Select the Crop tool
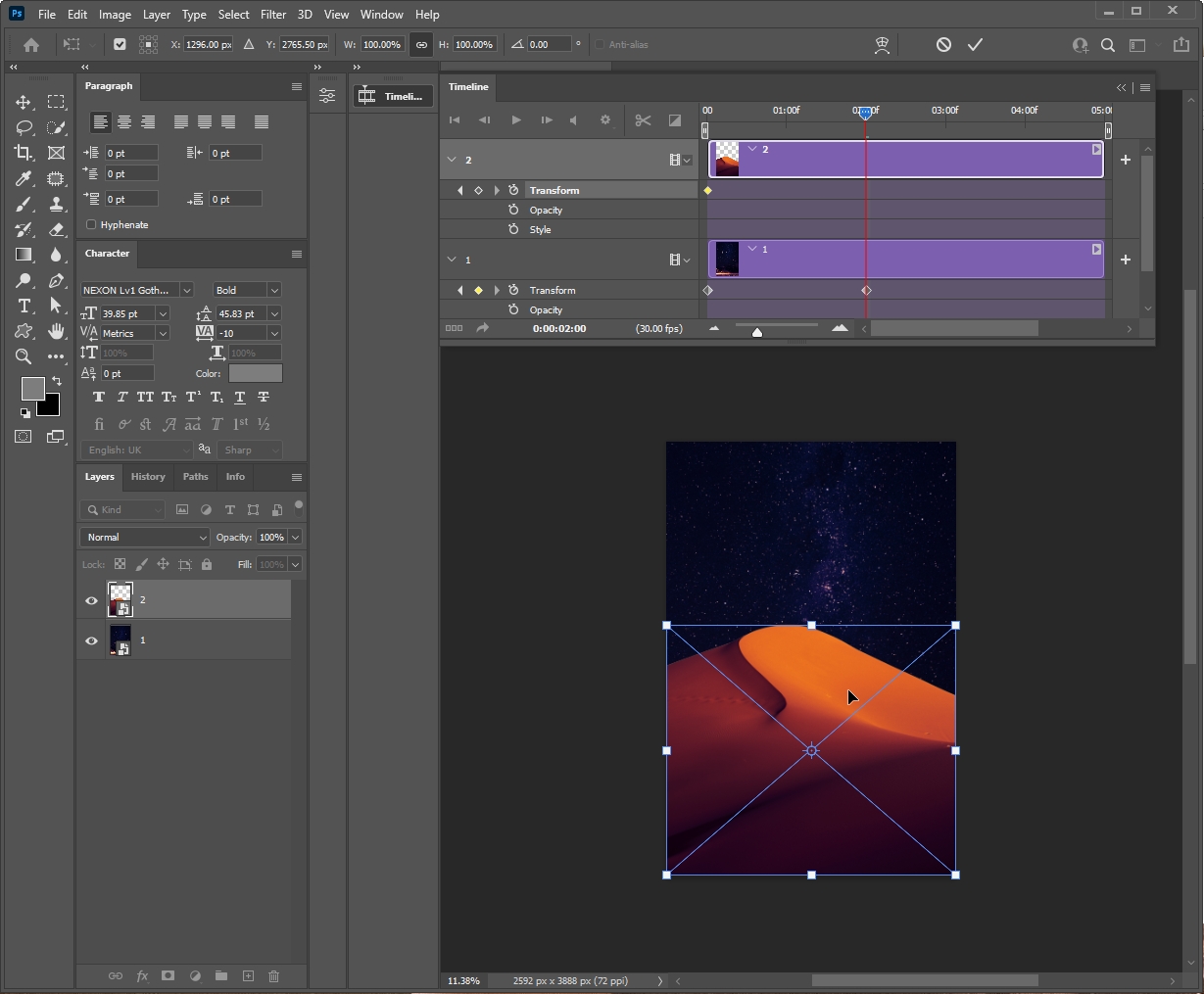 click(24, 153)
